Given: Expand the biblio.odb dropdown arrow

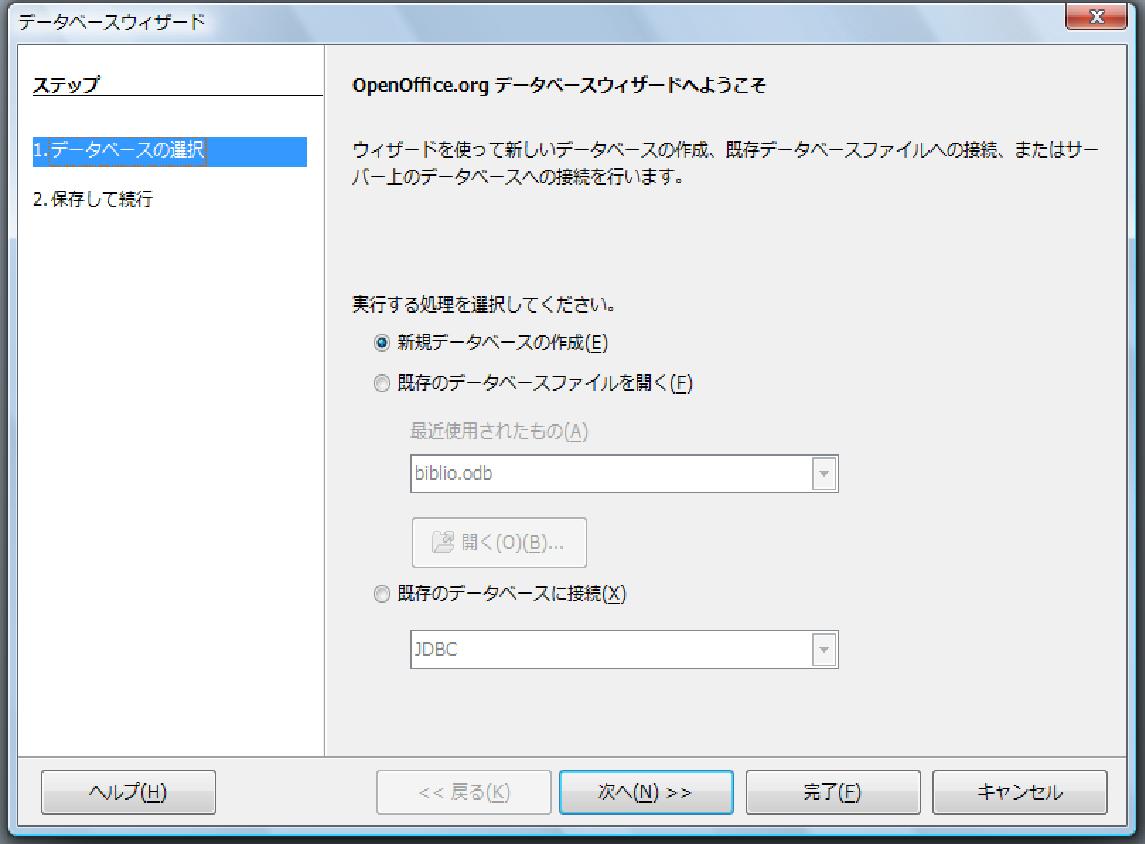Looking at the screenshot, I should coord(824,474).
